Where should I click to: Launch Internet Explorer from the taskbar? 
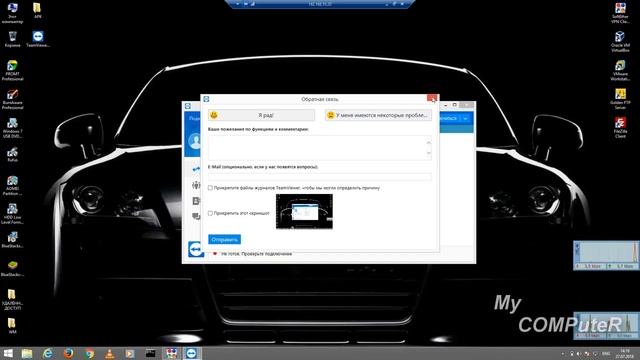tap(48, 353)
